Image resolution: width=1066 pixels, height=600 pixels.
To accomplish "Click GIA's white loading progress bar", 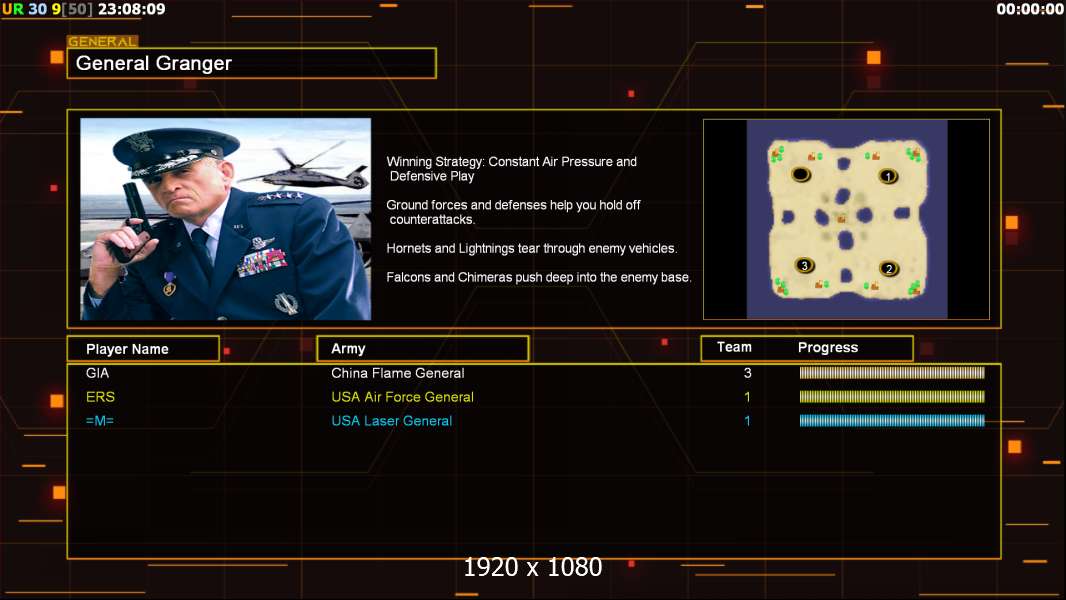I will (x=892, y=372).
